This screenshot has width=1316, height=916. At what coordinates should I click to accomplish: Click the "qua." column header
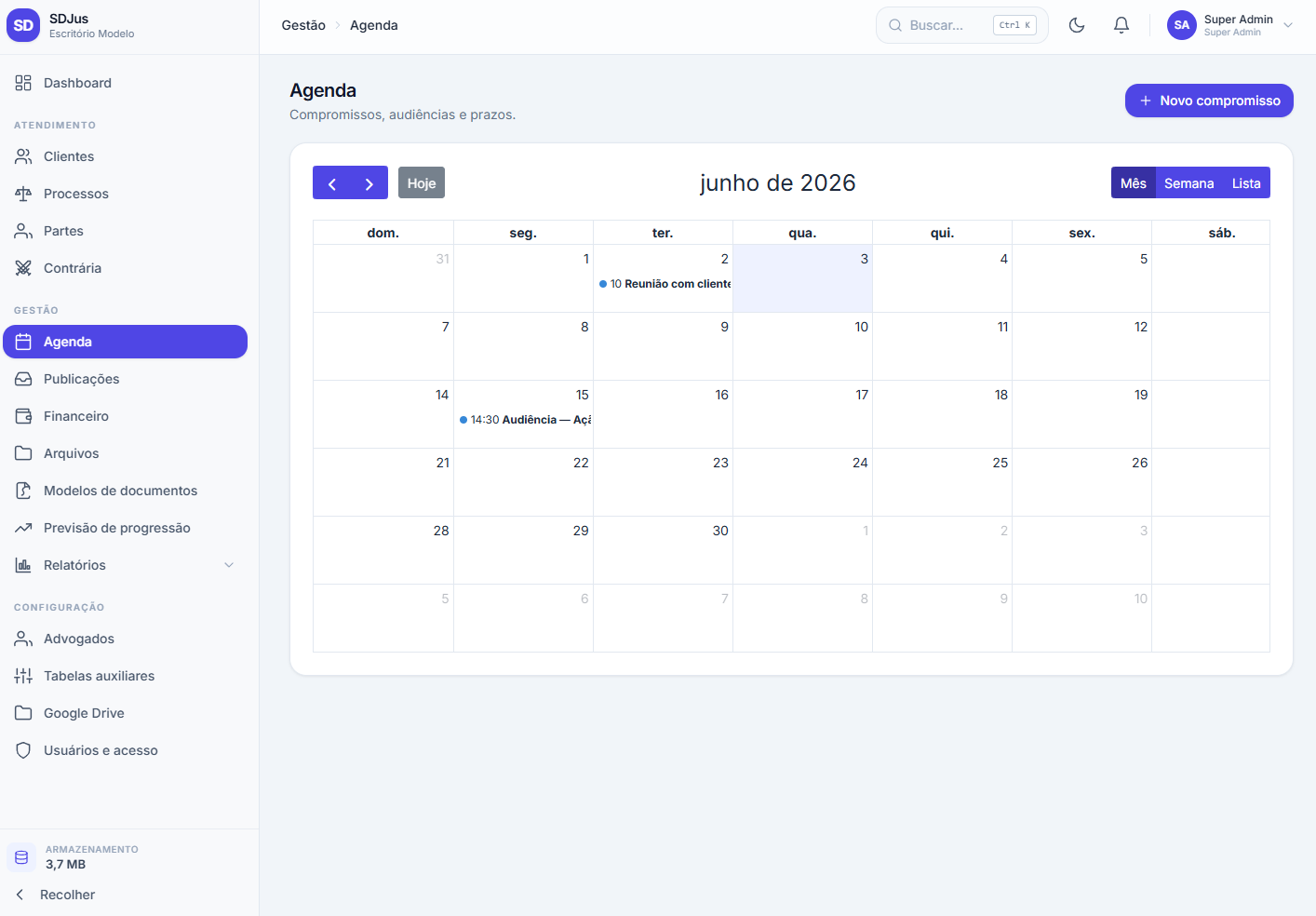click(x=802, y=233)
